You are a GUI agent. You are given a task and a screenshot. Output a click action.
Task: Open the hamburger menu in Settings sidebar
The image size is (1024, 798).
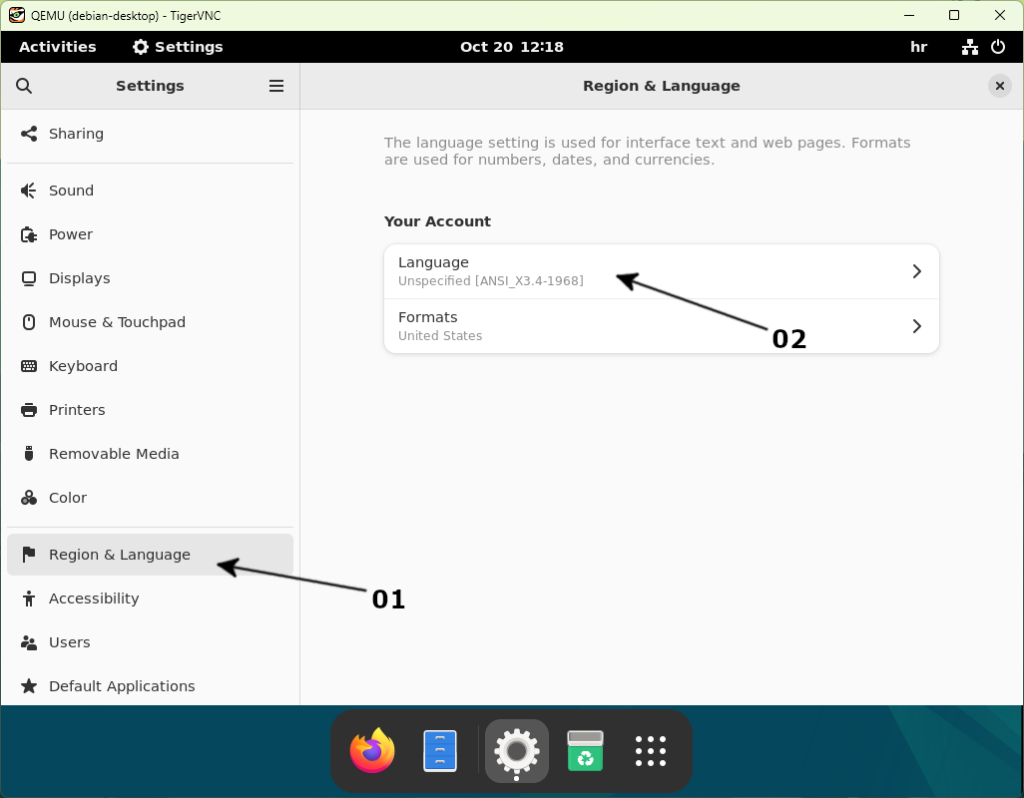tap(277, 86)
